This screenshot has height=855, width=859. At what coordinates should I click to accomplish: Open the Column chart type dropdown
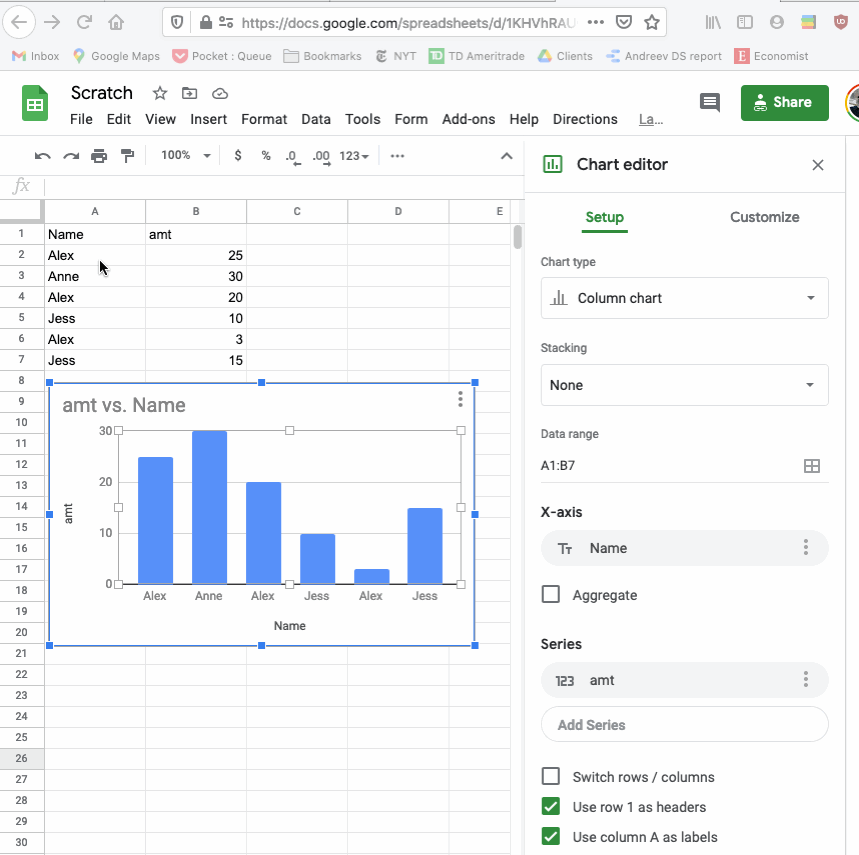tap(684, 298)
